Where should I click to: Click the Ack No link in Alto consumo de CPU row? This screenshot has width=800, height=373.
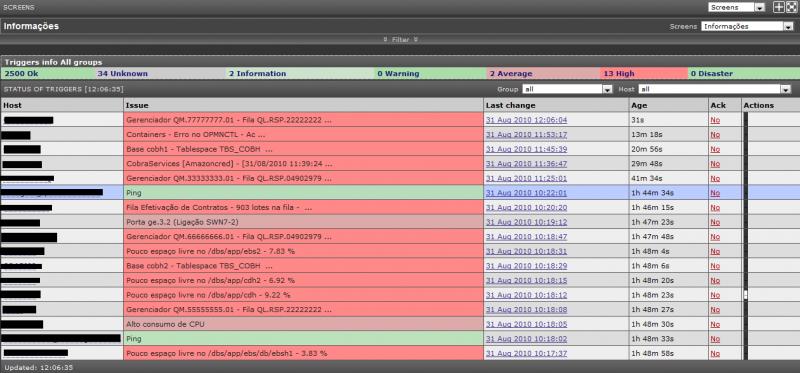click(715, 324)
